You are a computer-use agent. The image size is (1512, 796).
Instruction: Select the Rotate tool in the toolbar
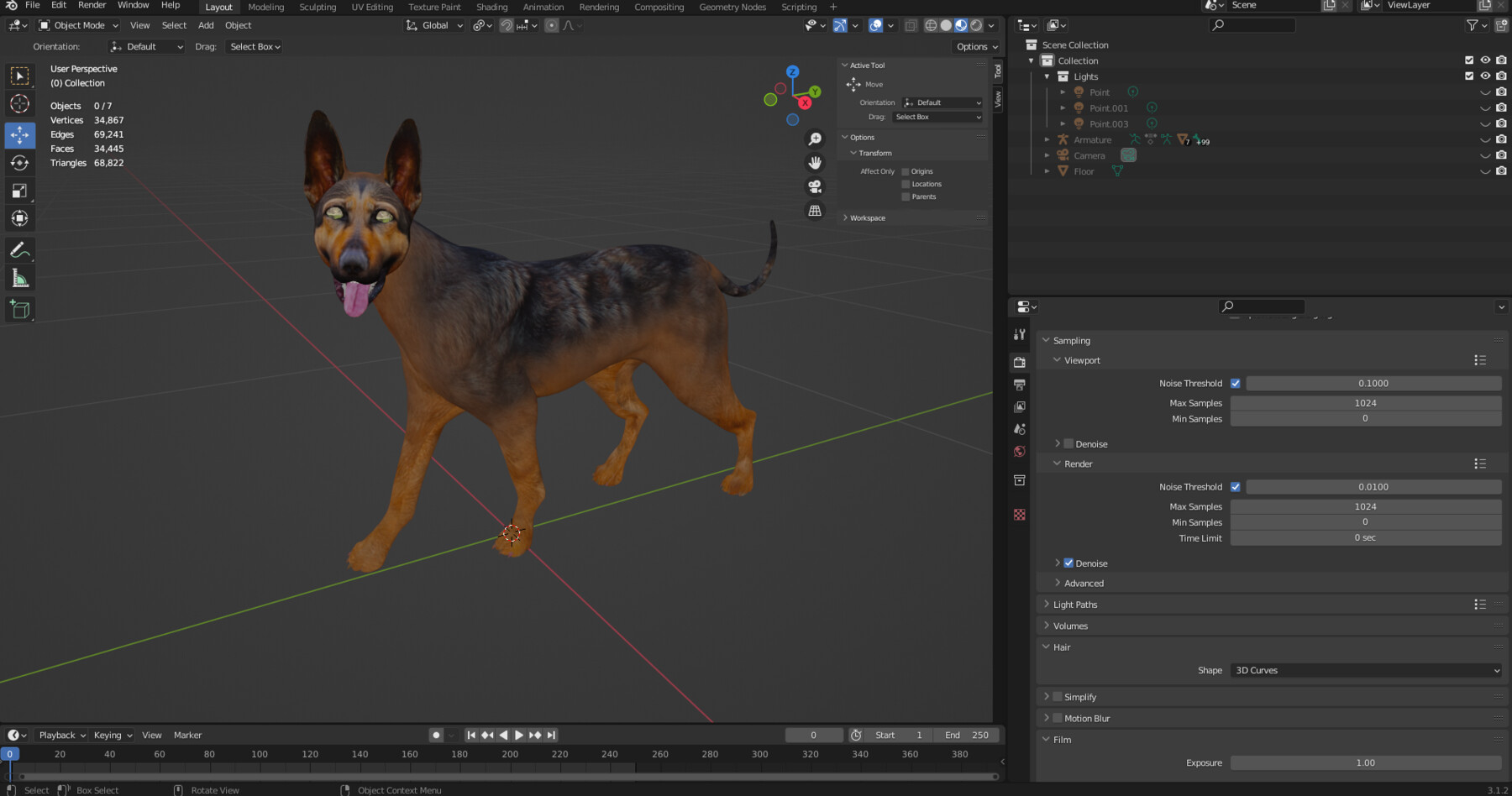(x=20, y=163)
